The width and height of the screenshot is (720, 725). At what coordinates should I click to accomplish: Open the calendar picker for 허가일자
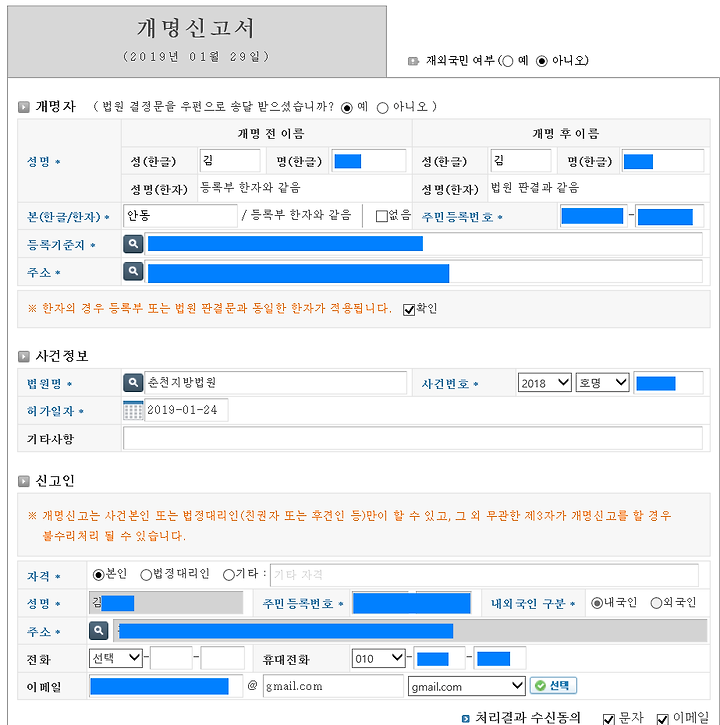pyautogui.click(x=133, y=410)
